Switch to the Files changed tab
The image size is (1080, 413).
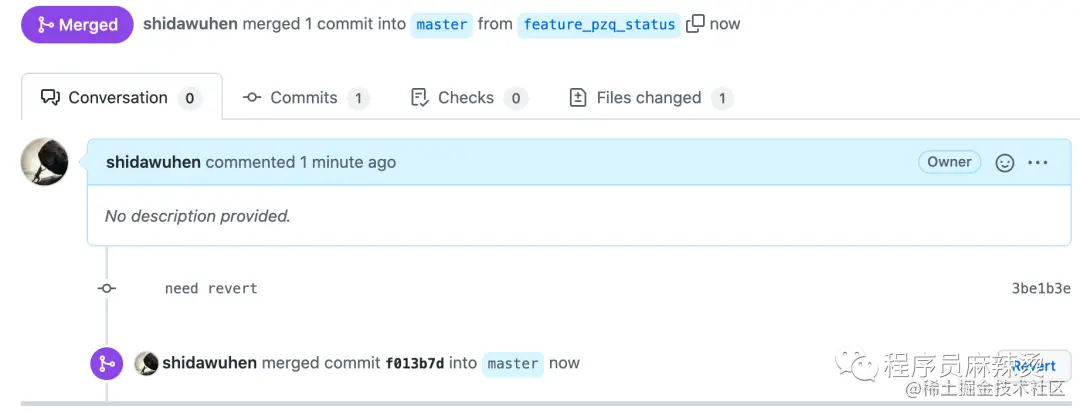coord(649,98)
